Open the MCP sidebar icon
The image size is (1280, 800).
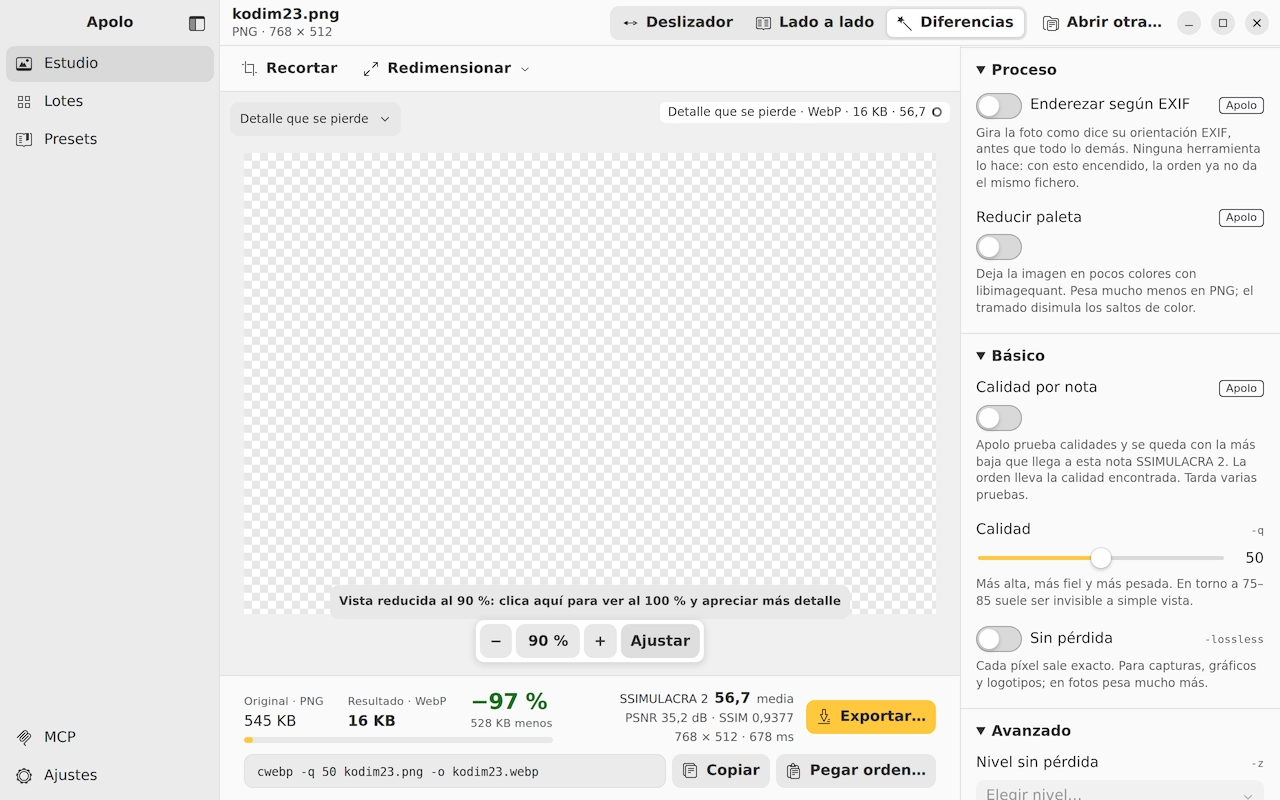tap(24, 737)
